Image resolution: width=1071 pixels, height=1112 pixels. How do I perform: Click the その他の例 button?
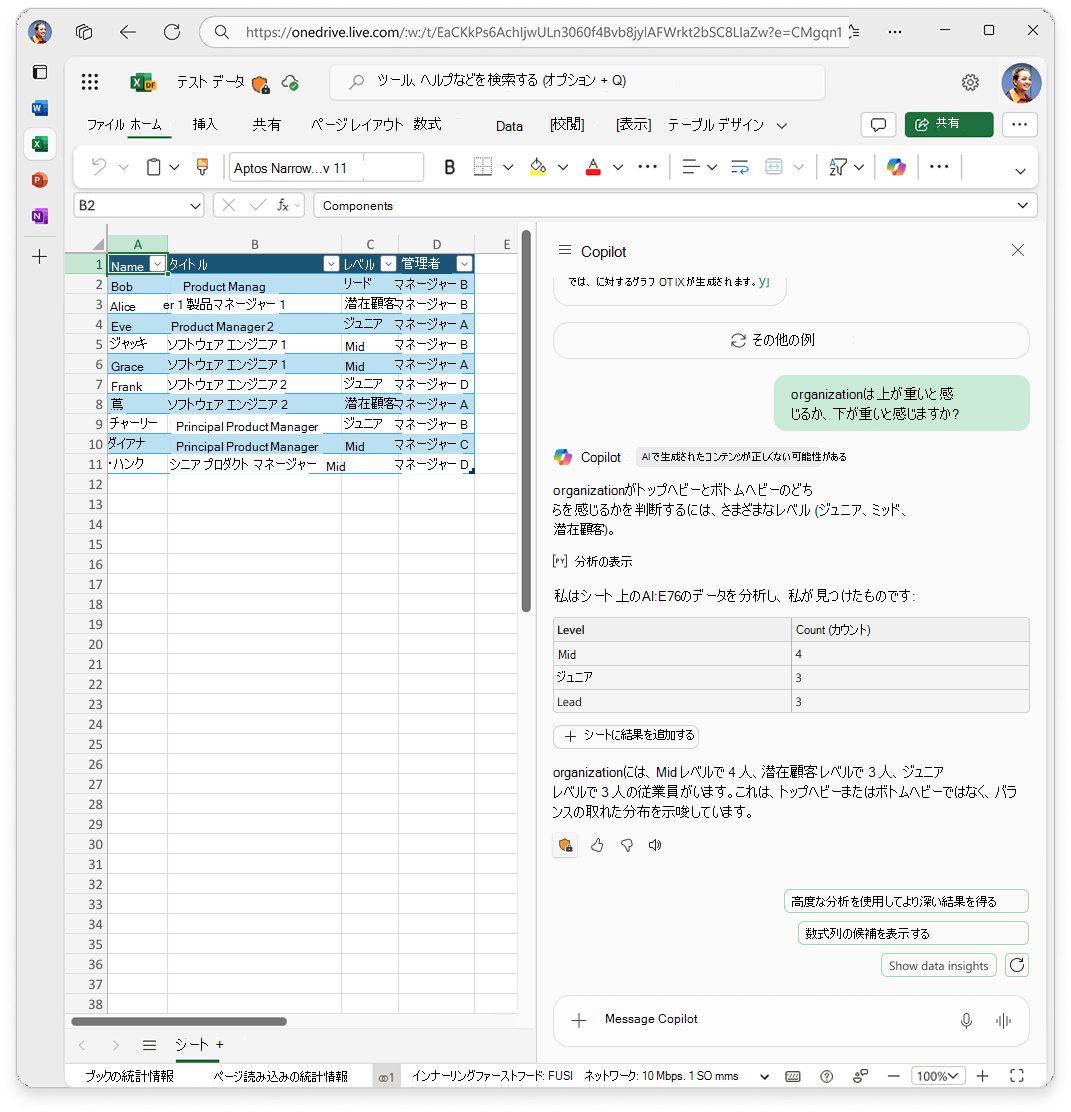tap(791, 340)
